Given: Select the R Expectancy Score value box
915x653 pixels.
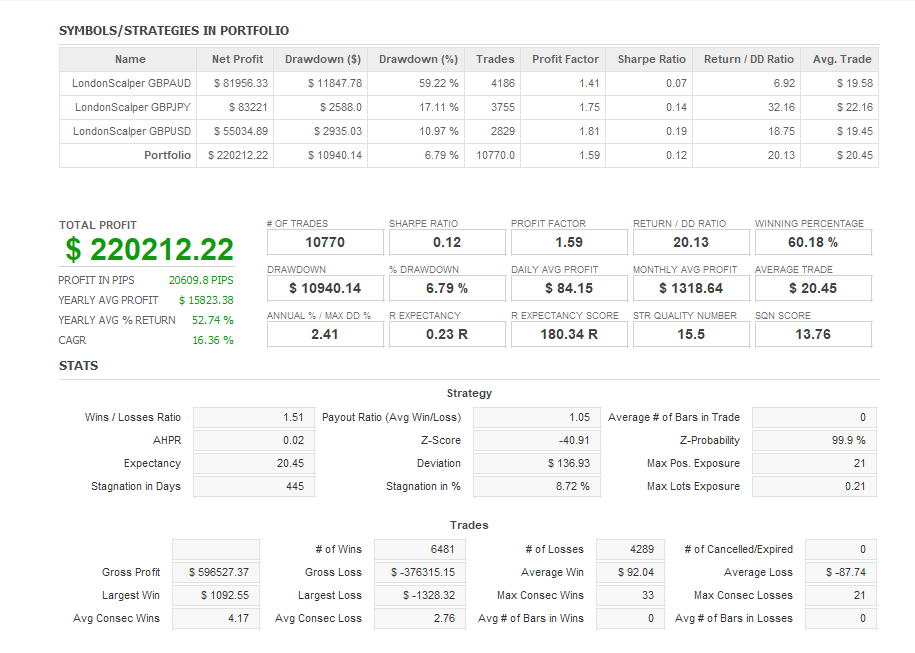Looking at the screenshot, I should point(568,334).
